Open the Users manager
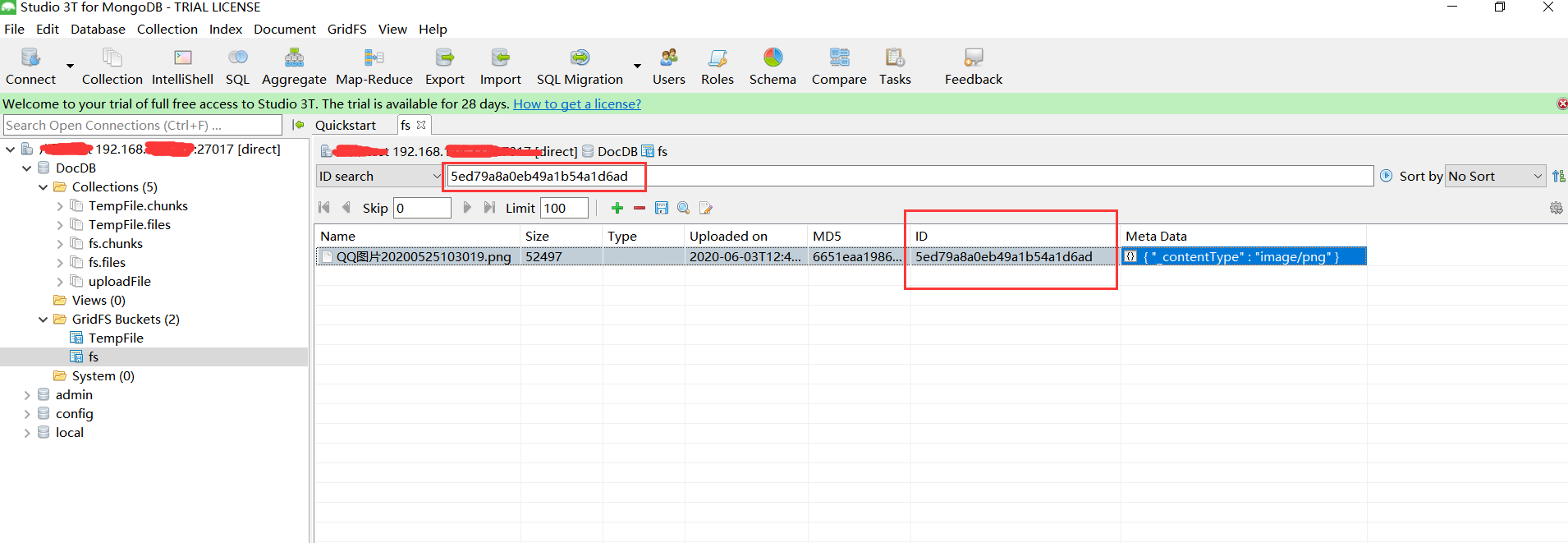This screenshot has height=543, width=1568. click(668, 66)
